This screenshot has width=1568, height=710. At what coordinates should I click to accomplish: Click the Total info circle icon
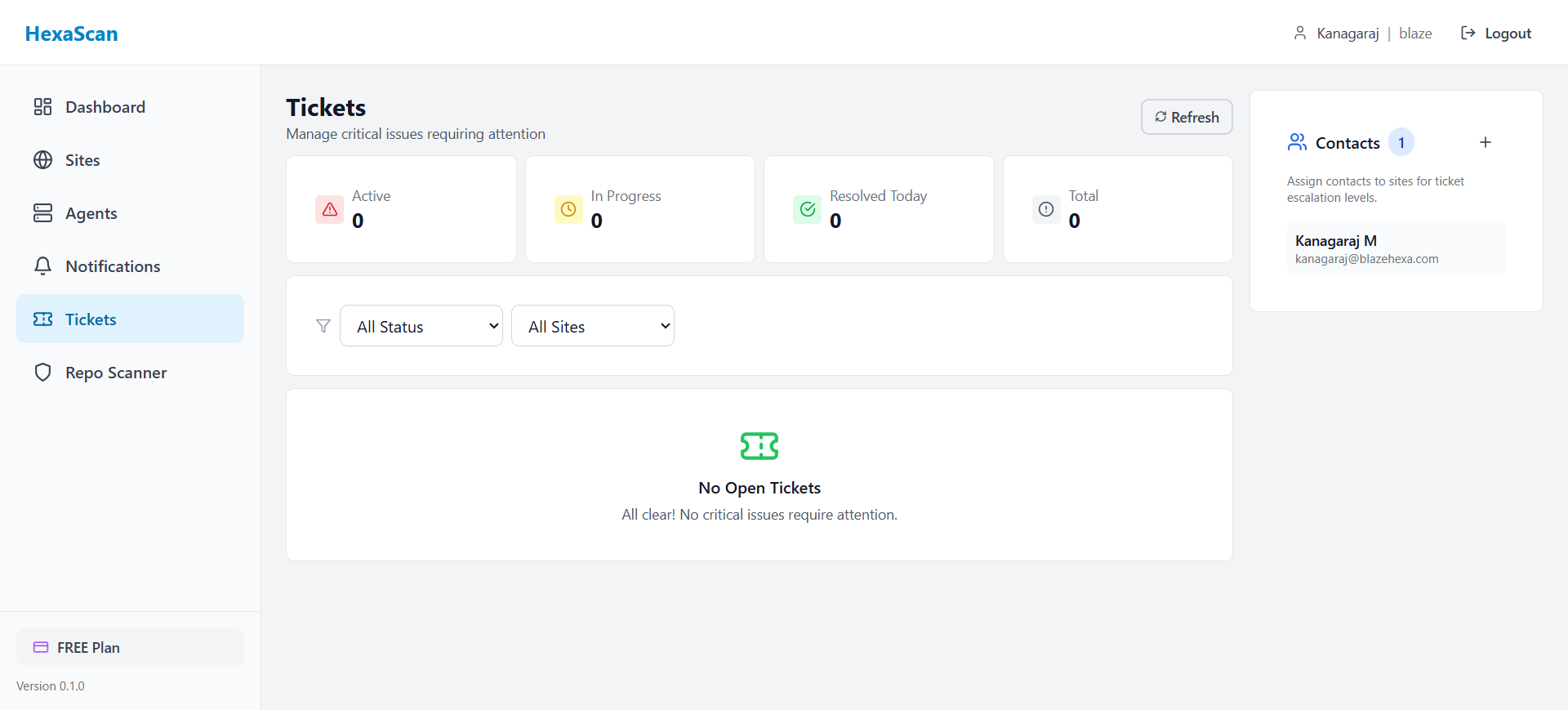pyautogui.click(x=1046, y=209)
